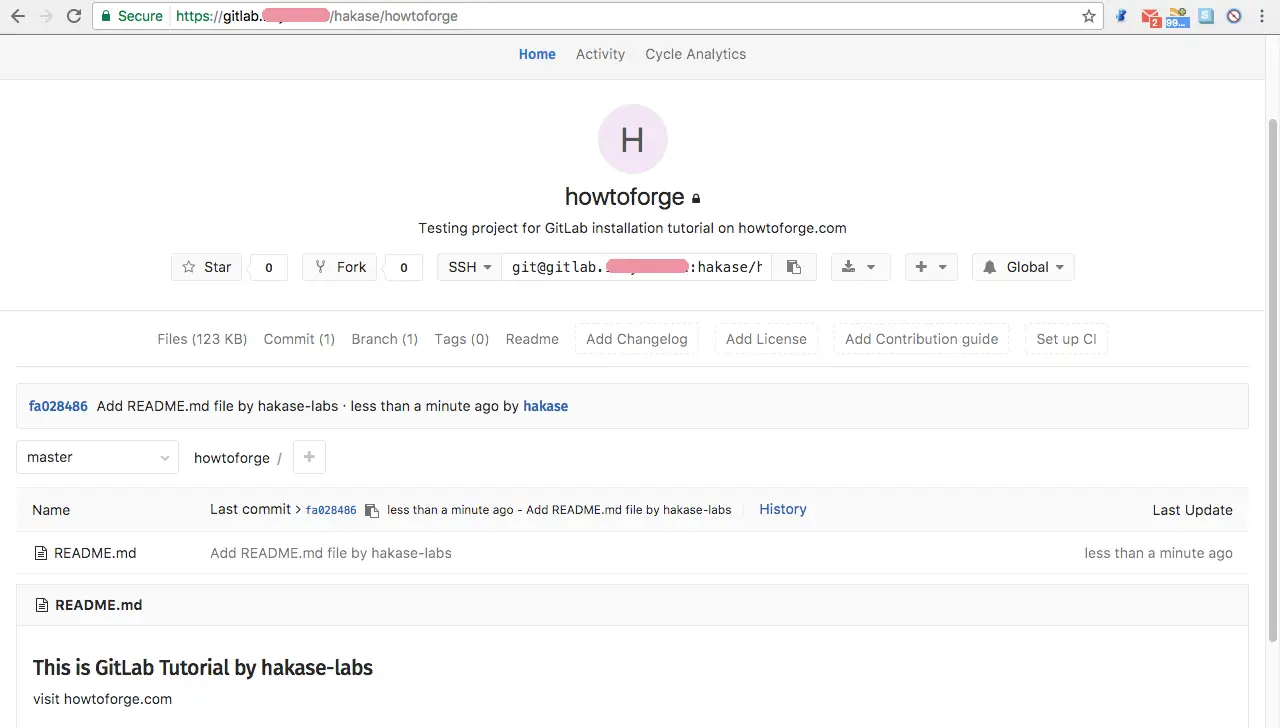This screenshot has height=728, width=1280.
Task: Add a new file with the plus button beside howtoforge path
Action: pos(309,457)
